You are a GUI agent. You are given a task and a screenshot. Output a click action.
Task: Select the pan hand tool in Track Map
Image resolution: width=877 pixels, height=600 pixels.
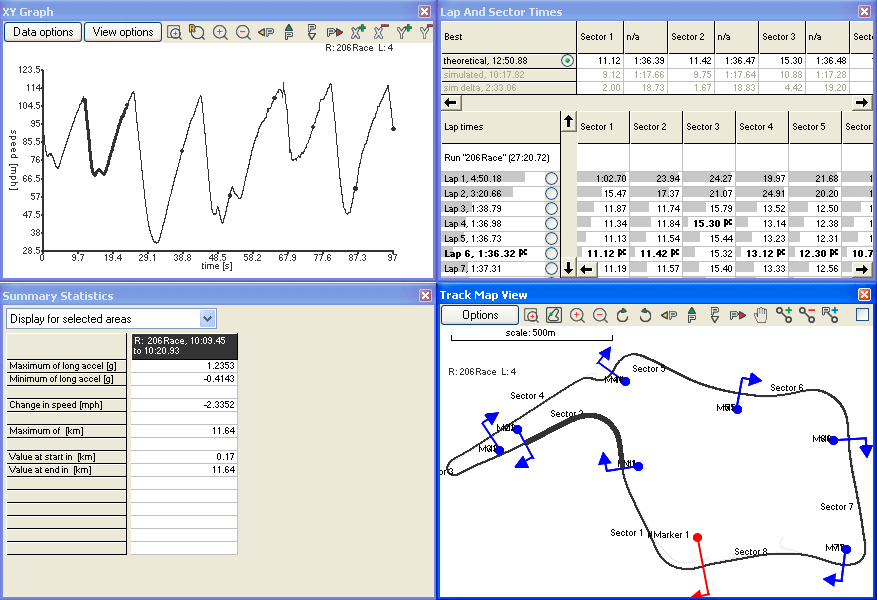click(761, 315)
